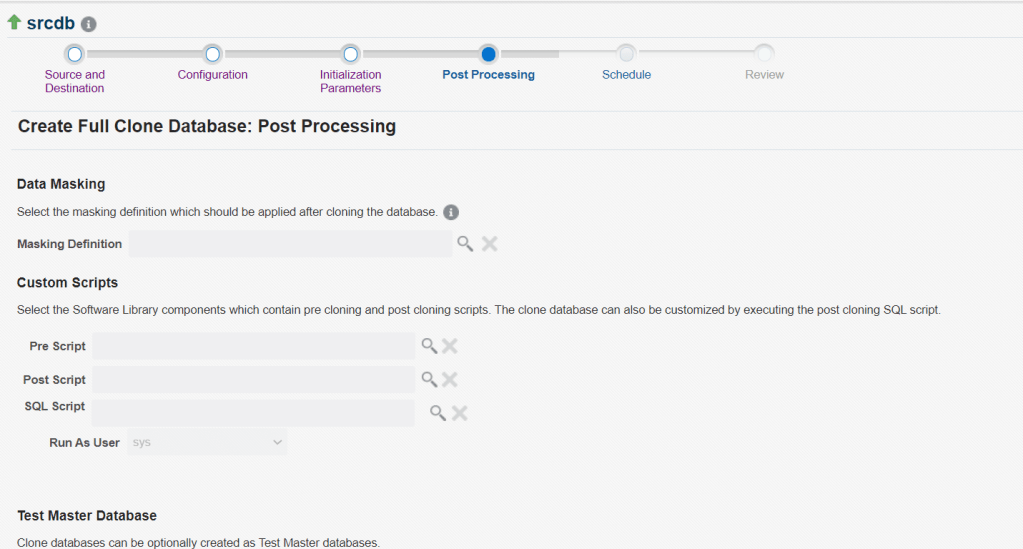The width and height of the screenshot is (1023, 549).
Task: Clear the Post Script field
Action: 450,379
